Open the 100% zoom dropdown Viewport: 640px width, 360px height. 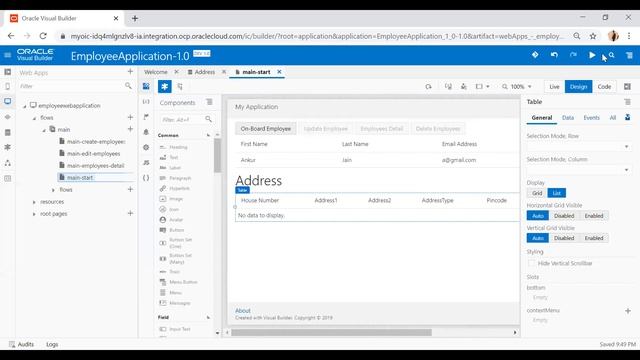click(517, 87)
